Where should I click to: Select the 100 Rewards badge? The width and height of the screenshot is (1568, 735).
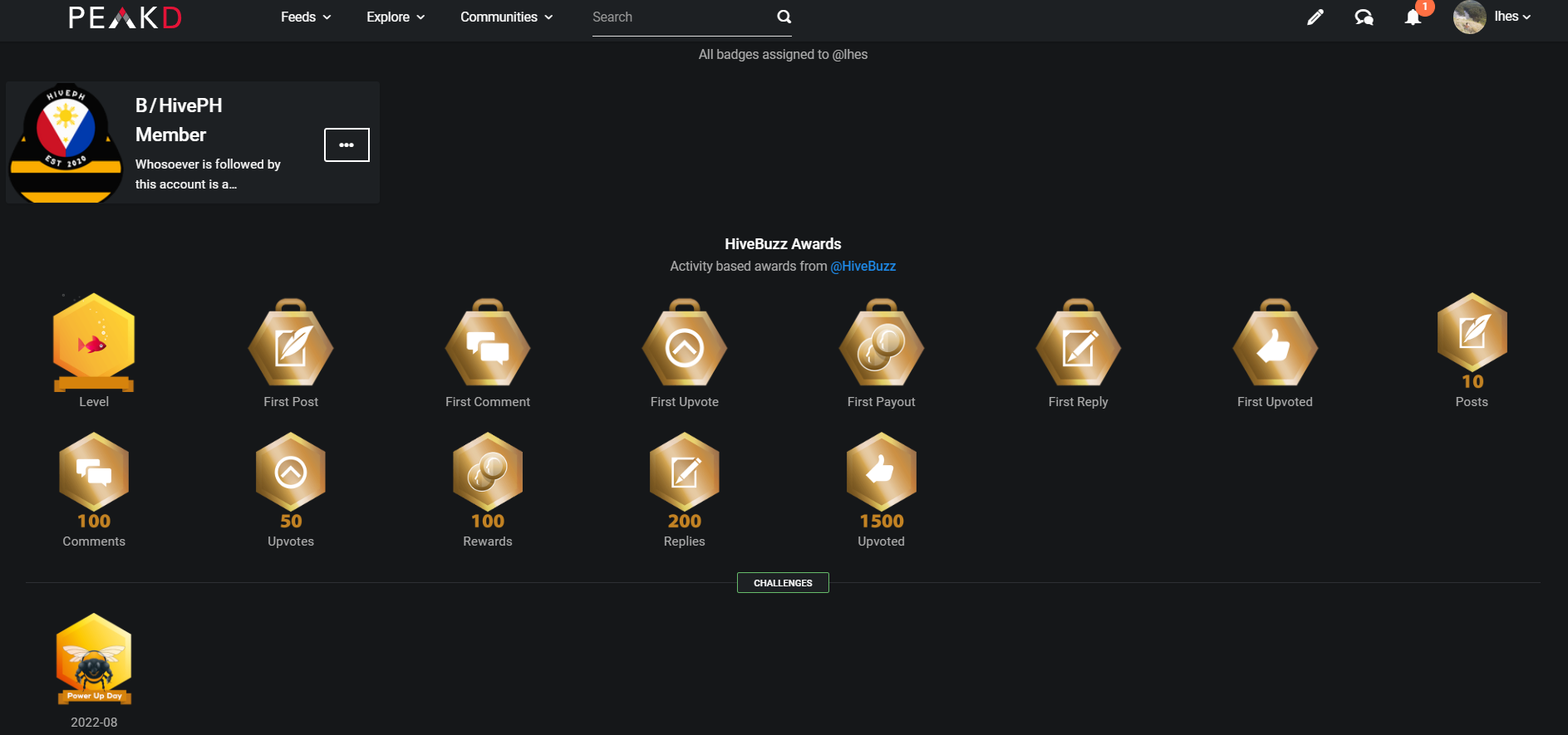point(488,481)
